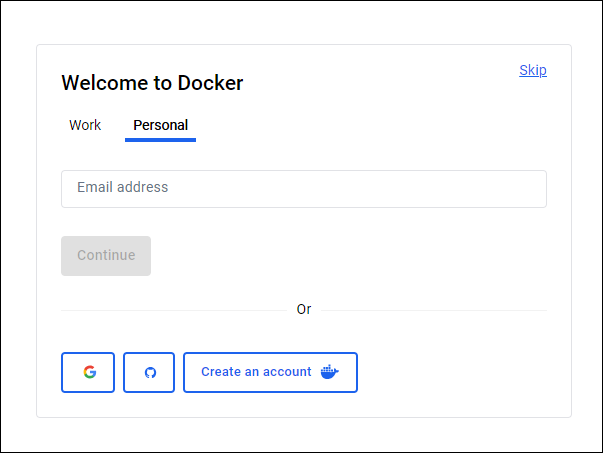
Task: Switch to the Work tab
Action: pos(85,125)
